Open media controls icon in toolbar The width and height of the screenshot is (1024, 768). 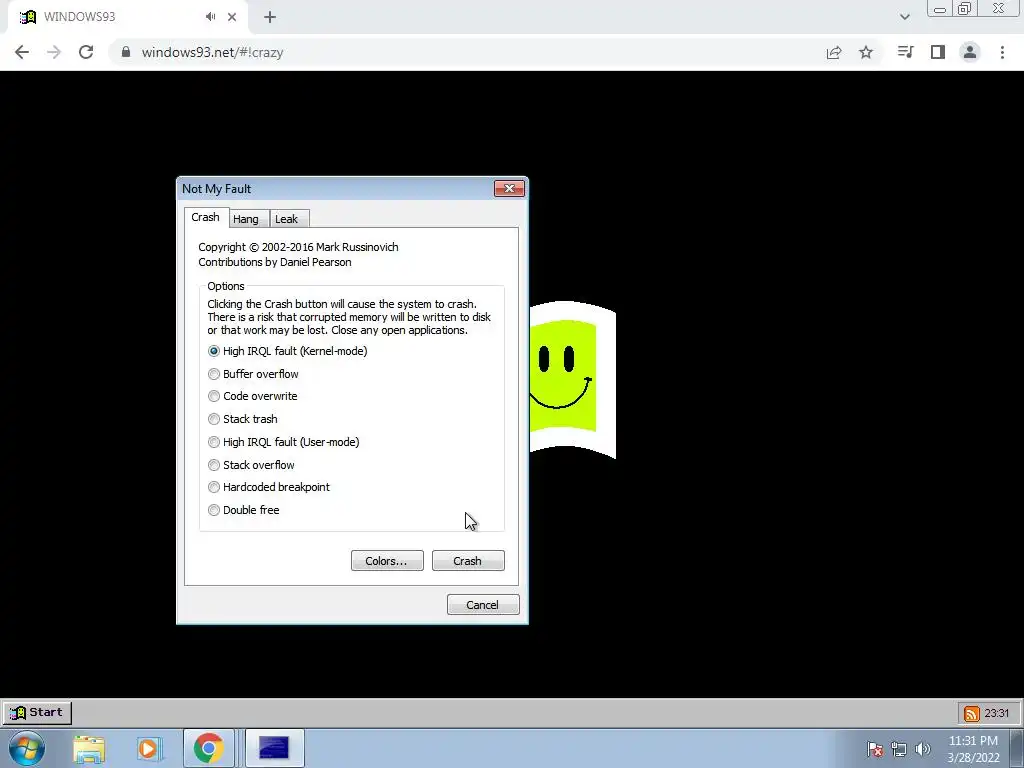(905, 52)
